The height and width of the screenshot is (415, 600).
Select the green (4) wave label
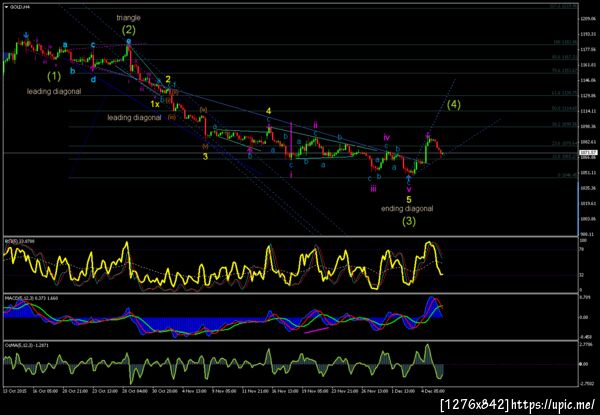coord(454,105)
